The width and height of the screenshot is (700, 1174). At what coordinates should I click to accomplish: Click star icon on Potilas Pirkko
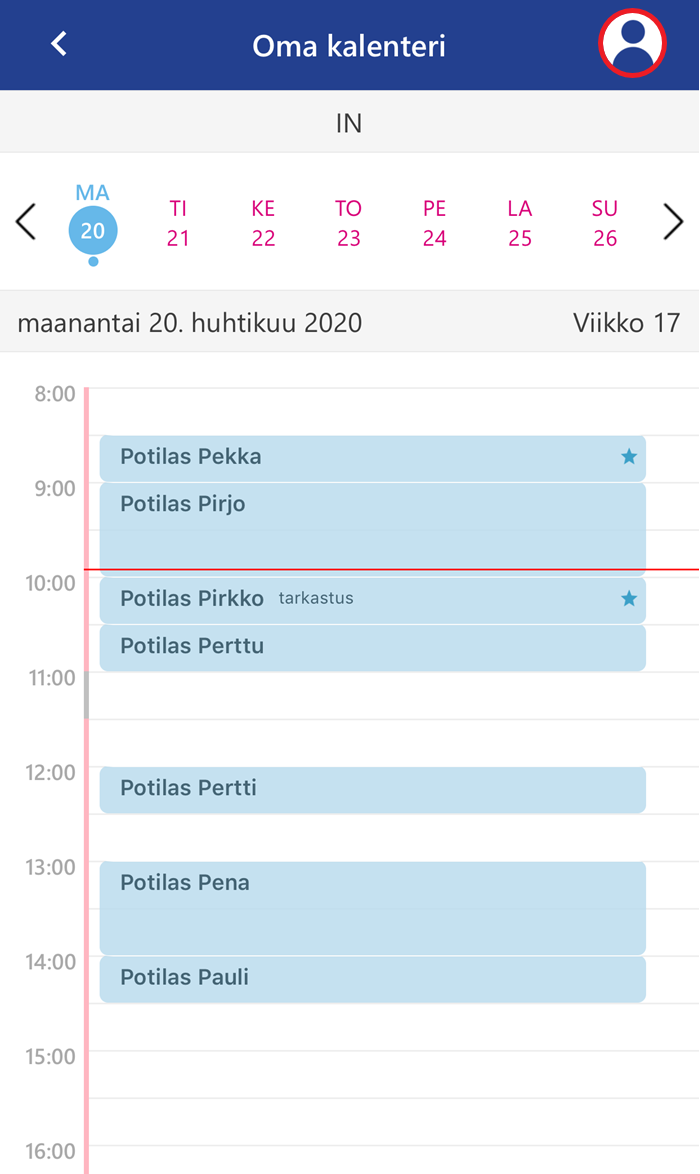click(x=629, y=598)
